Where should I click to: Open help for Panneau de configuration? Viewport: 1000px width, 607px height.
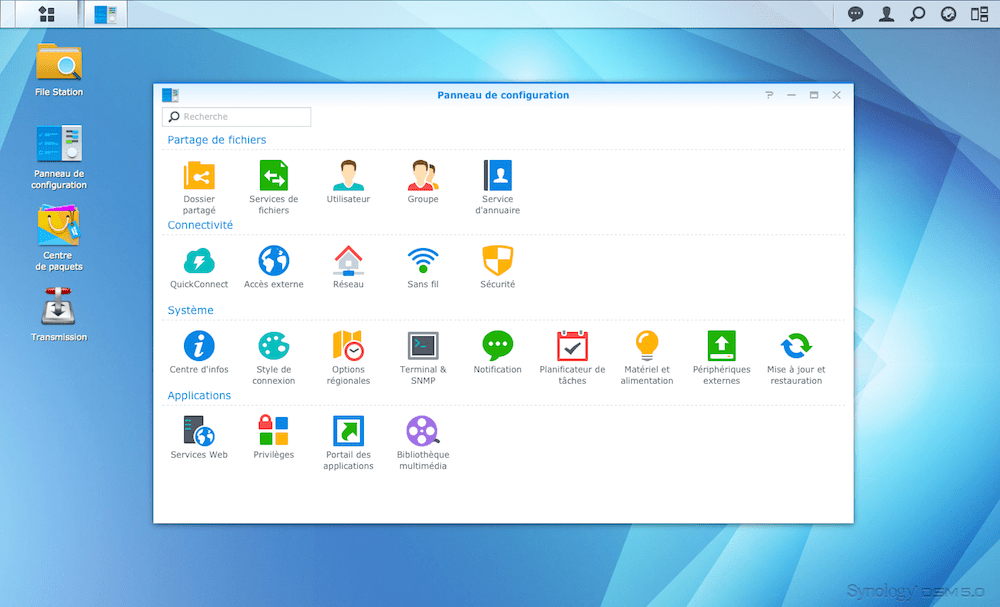click(x=769, y=95)
